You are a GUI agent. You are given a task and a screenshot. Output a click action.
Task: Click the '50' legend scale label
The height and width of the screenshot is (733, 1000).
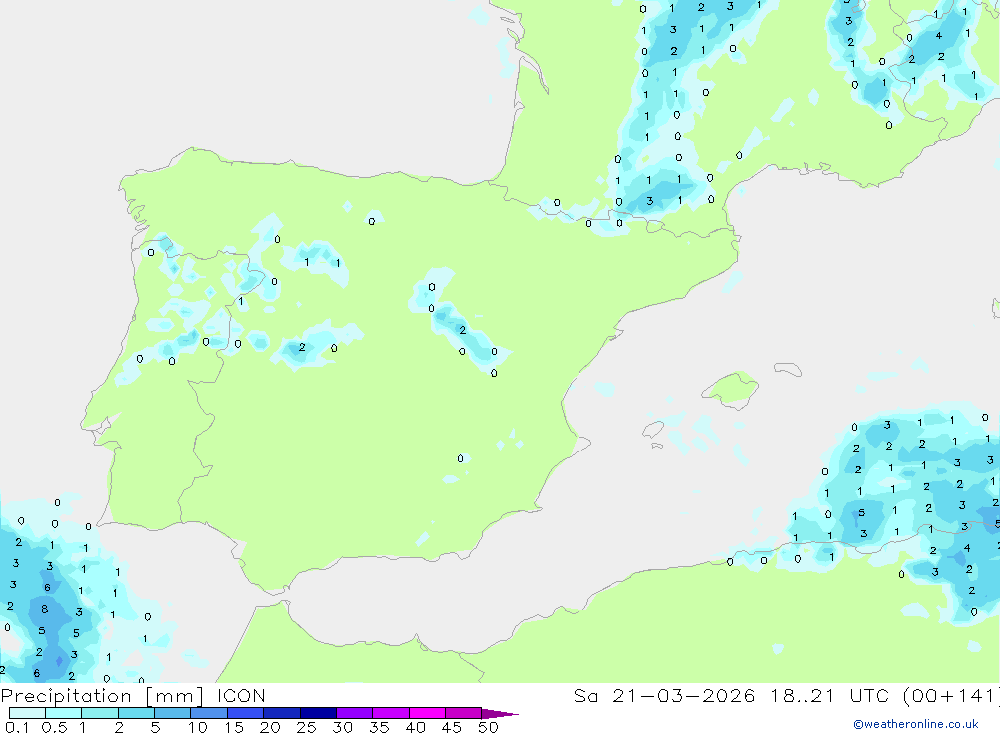point(489,727)
